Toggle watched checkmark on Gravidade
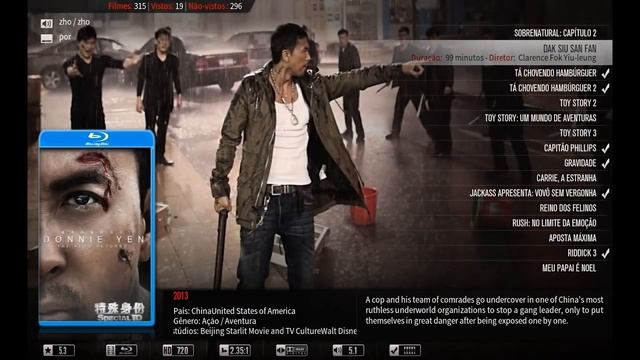The height and width of the screenshot is (360, 640). coord(606,163)
